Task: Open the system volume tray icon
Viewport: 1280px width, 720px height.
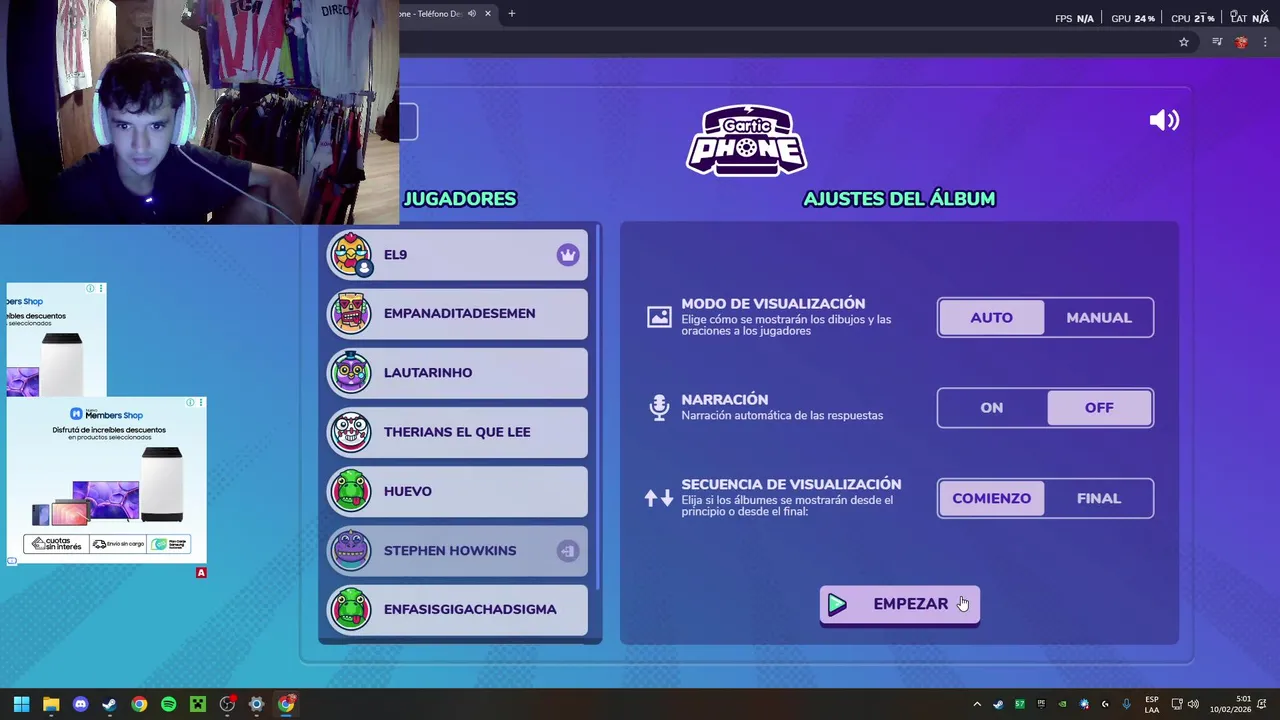Action: click(1193, 704)
